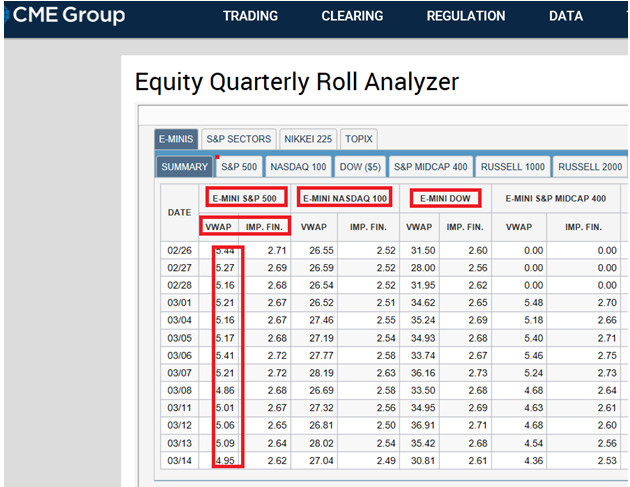Select the 02/27 date cell
The image size is (630, 487).
[x=179, y=268]
